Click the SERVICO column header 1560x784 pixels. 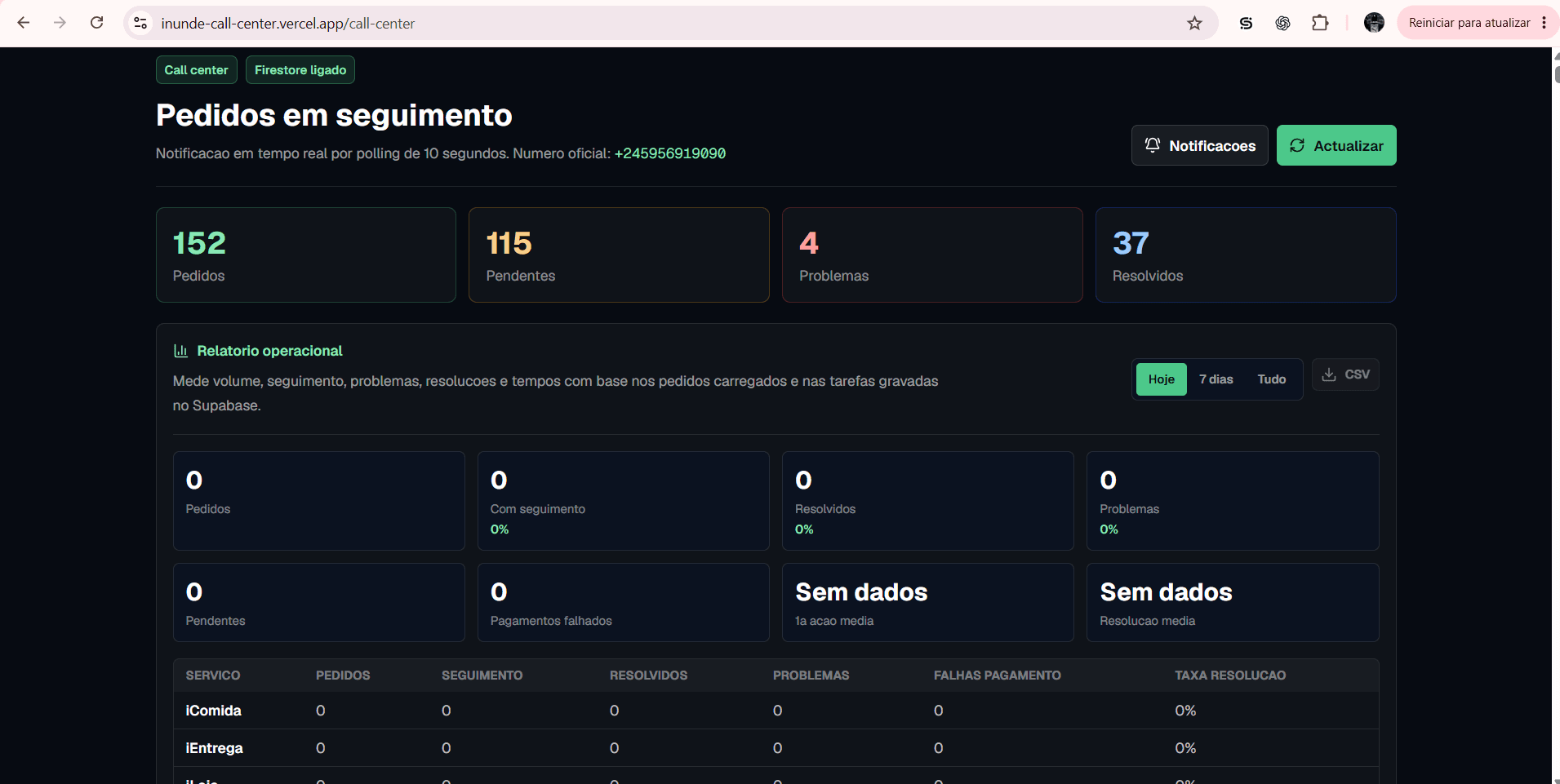pos(212,675)
